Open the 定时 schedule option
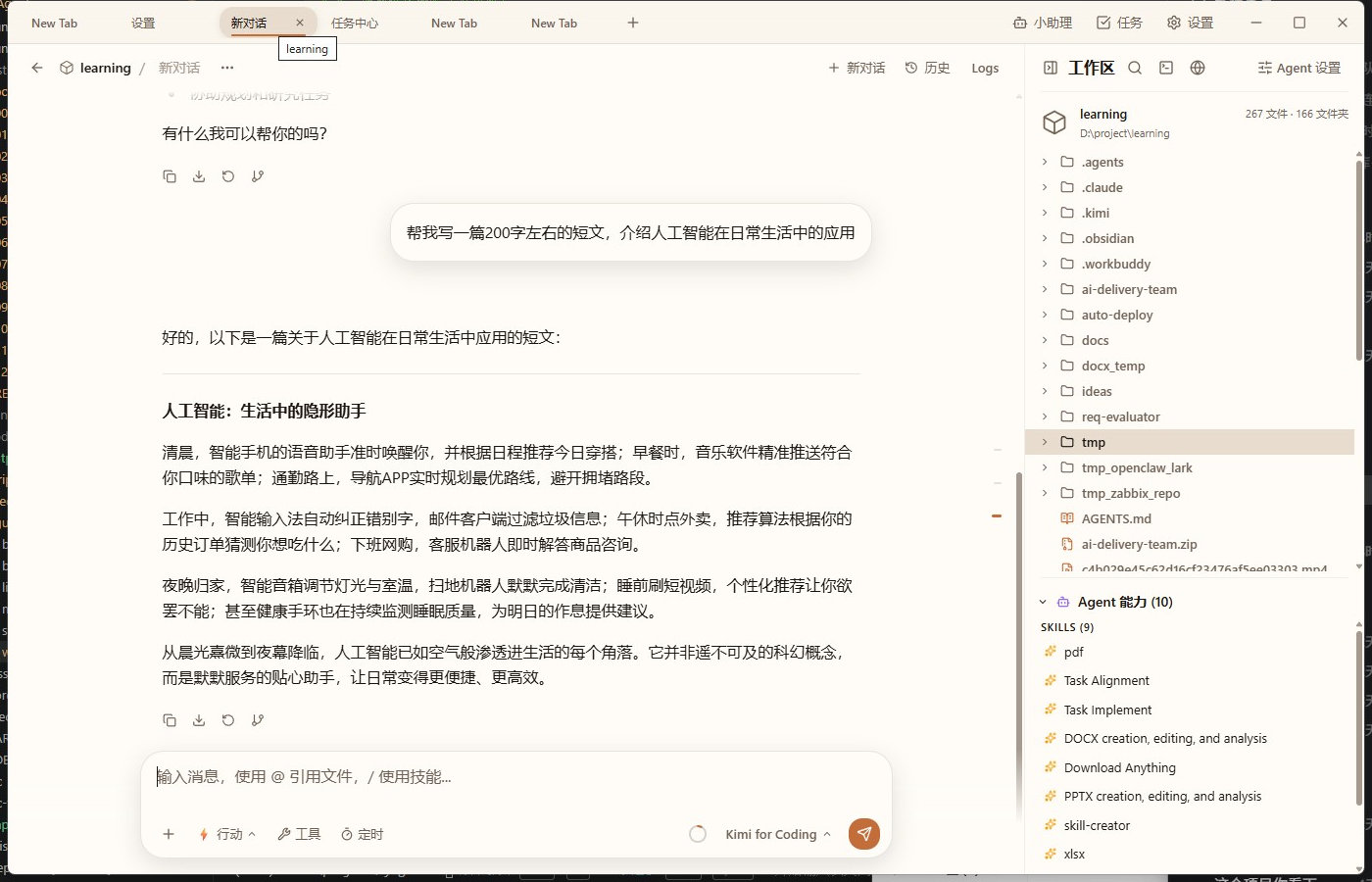The image size is (1372, 882). click(x=362, y=834)
